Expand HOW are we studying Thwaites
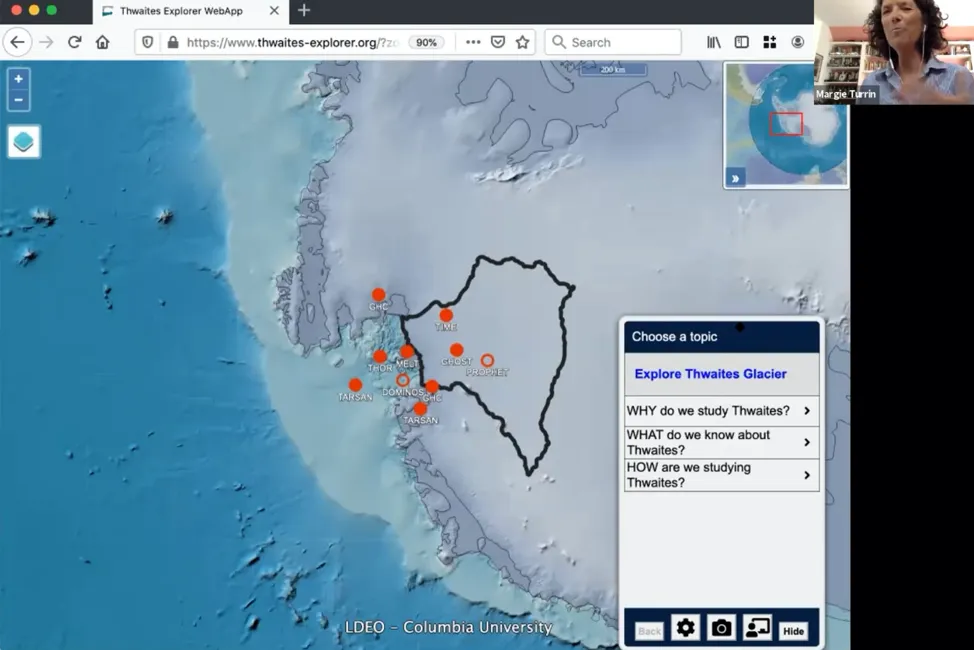This screenshot has width=974, height=650. pyautogui.click(x=721, y=475)
